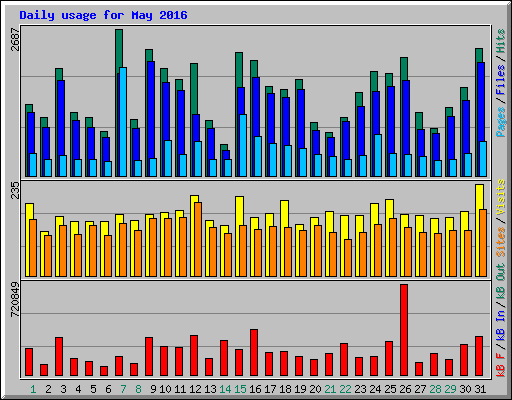The width and height of the screenshot is (512, 400).
Task: Click day 7 on the x-axis
Action: coord(123,389)
